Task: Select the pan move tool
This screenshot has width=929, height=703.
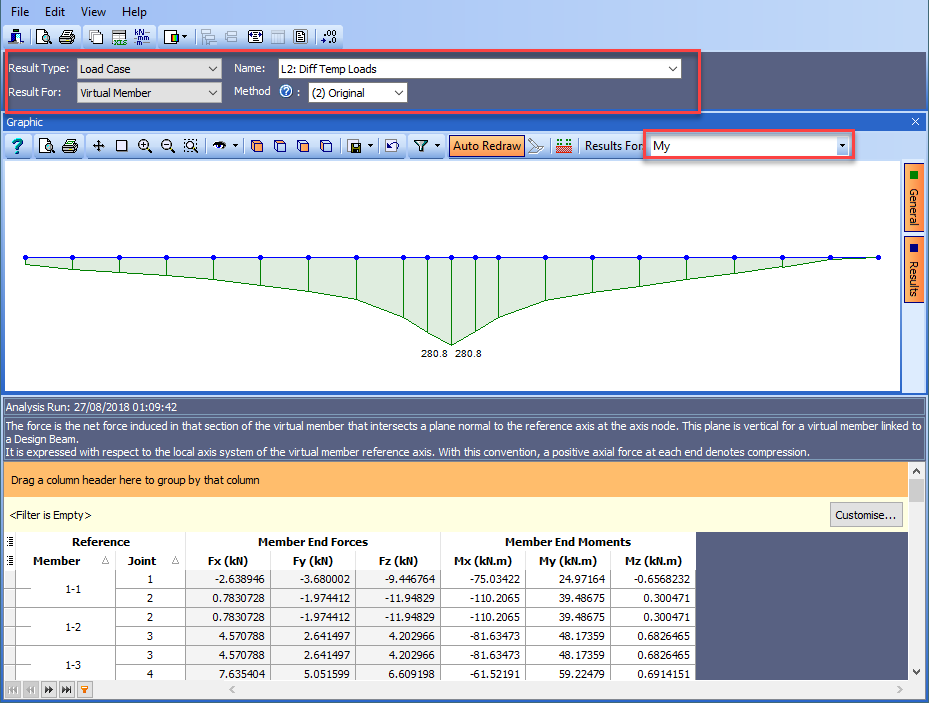Action: 98,146
